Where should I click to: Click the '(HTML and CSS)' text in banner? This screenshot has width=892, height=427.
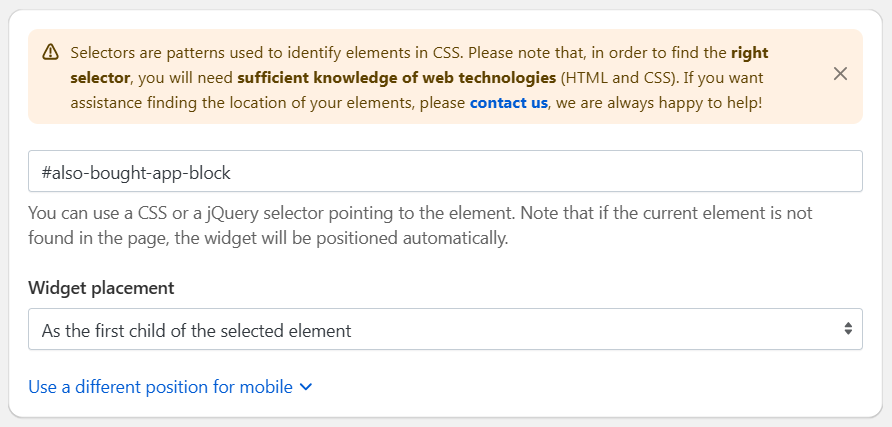tap(620, 78)
